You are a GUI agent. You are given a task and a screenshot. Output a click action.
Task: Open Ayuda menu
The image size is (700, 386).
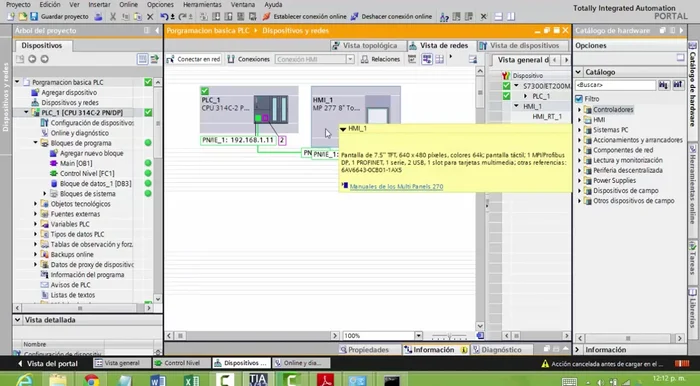point(273,4)
